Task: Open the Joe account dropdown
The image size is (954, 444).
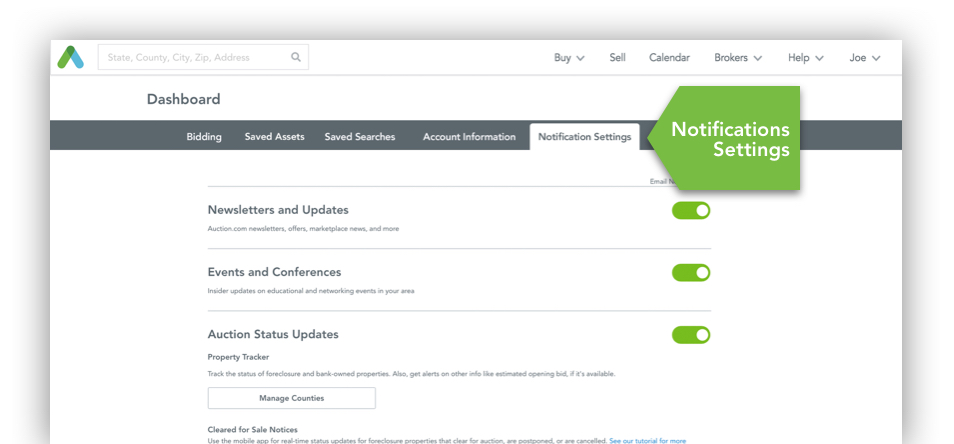Action: (865, 58)
